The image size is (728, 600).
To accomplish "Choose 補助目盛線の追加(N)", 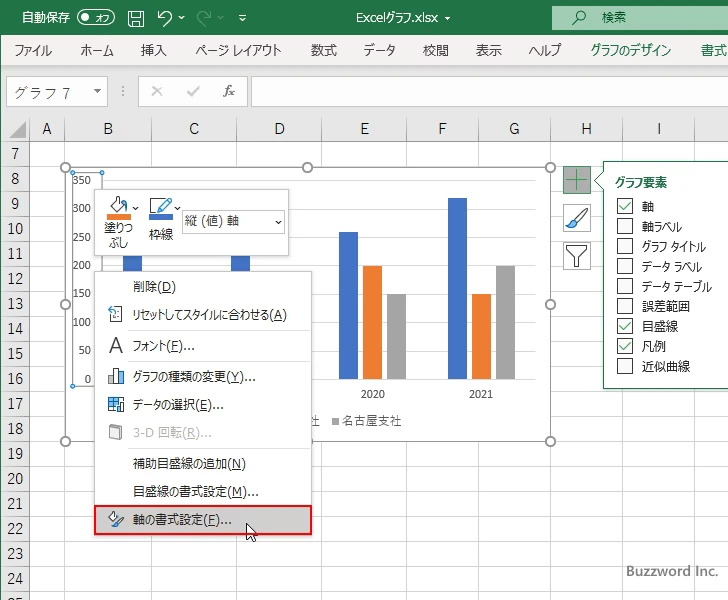I will (203, 463).
